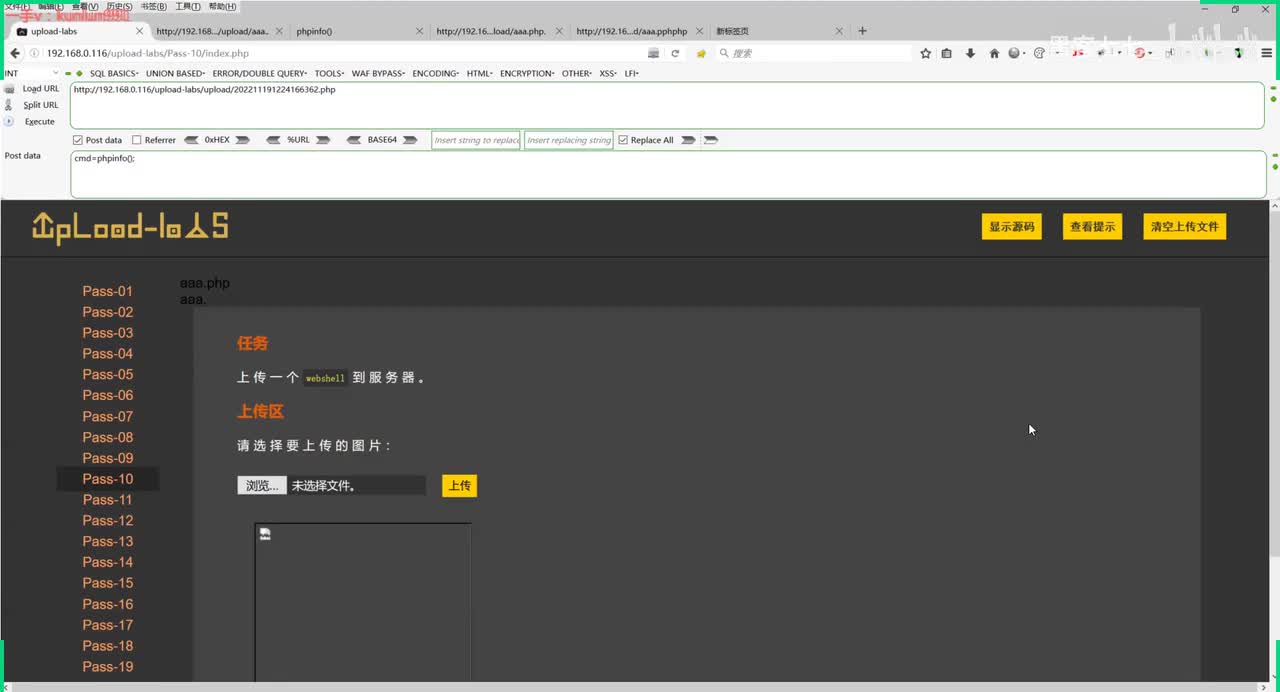Click the globe extension icon in toolbar
1280x692 pixels.
tap(1015, 53)
